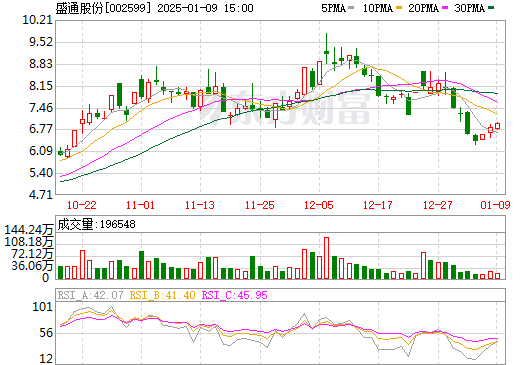Click the 12-27 date axis label
Image resolution: width=520 pixels, height=365 pixels.
tap(438, 205)
